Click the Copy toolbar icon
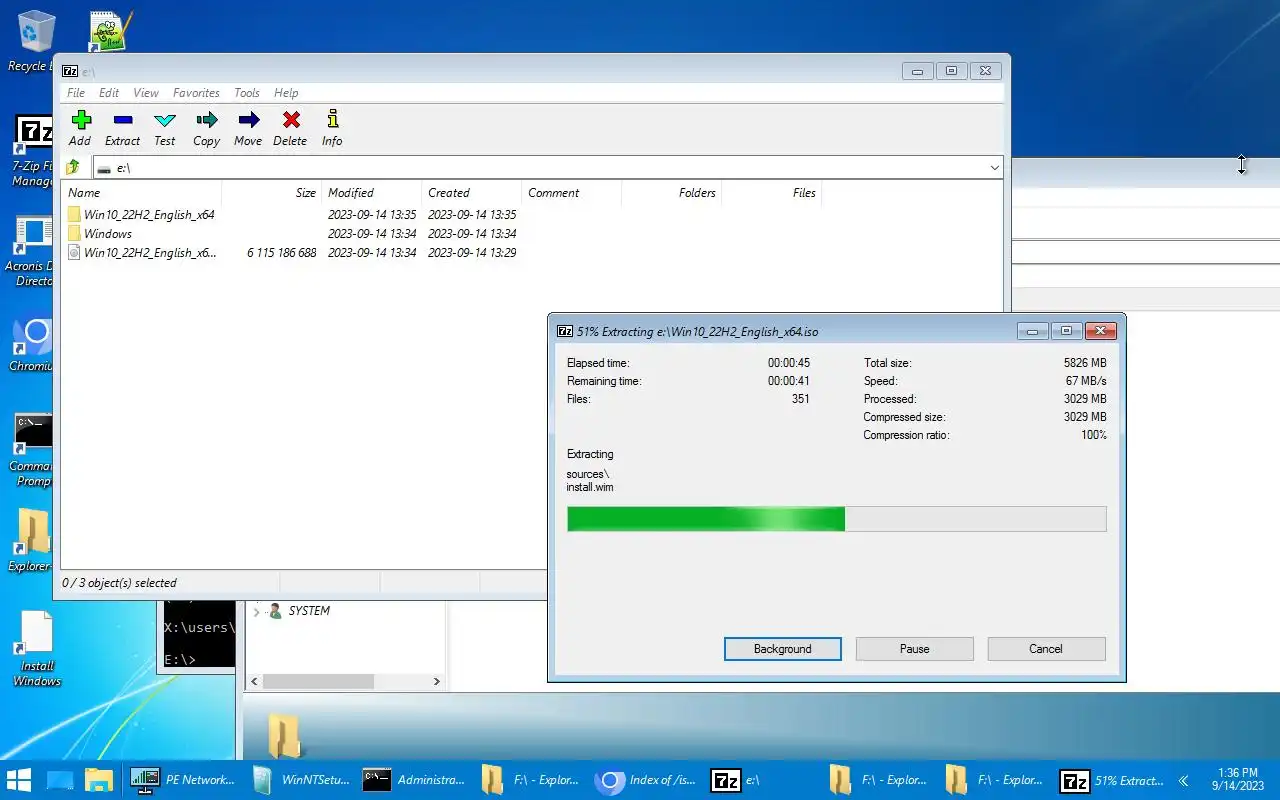This screenshot has height=800, width=1280. pos(206,128)
